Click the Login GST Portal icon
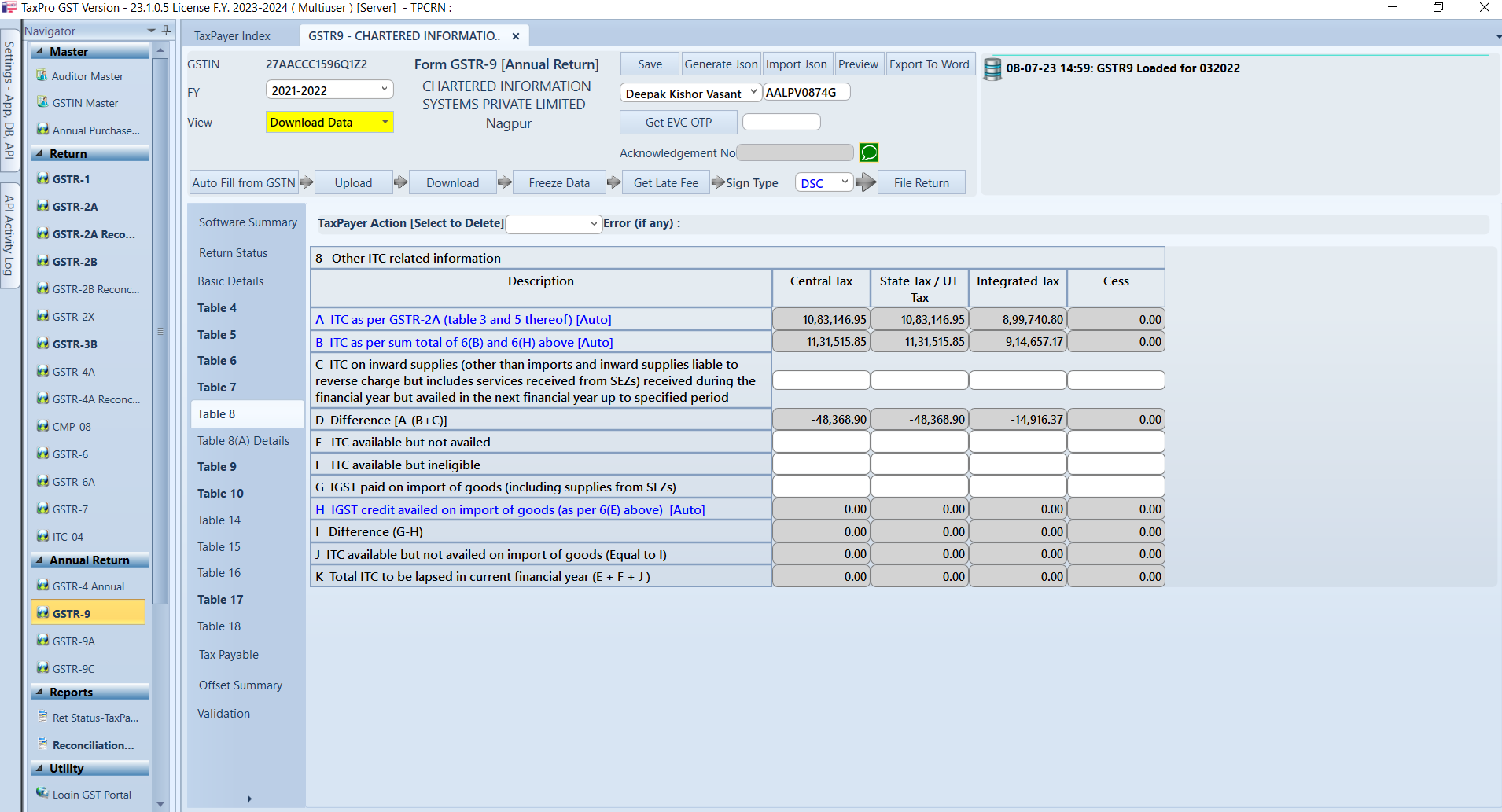This screenshot has width=1502, height=812. (42, 793)
